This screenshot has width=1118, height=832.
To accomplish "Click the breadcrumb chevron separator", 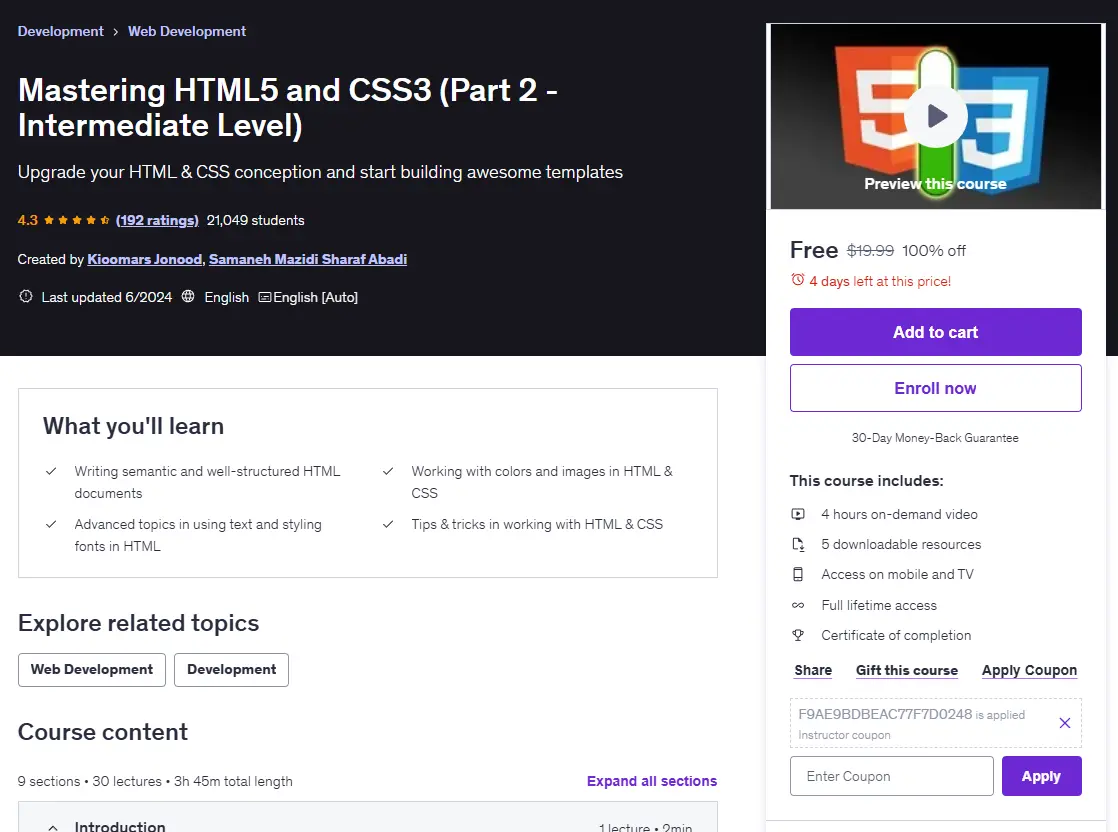I will coord(116,32).
